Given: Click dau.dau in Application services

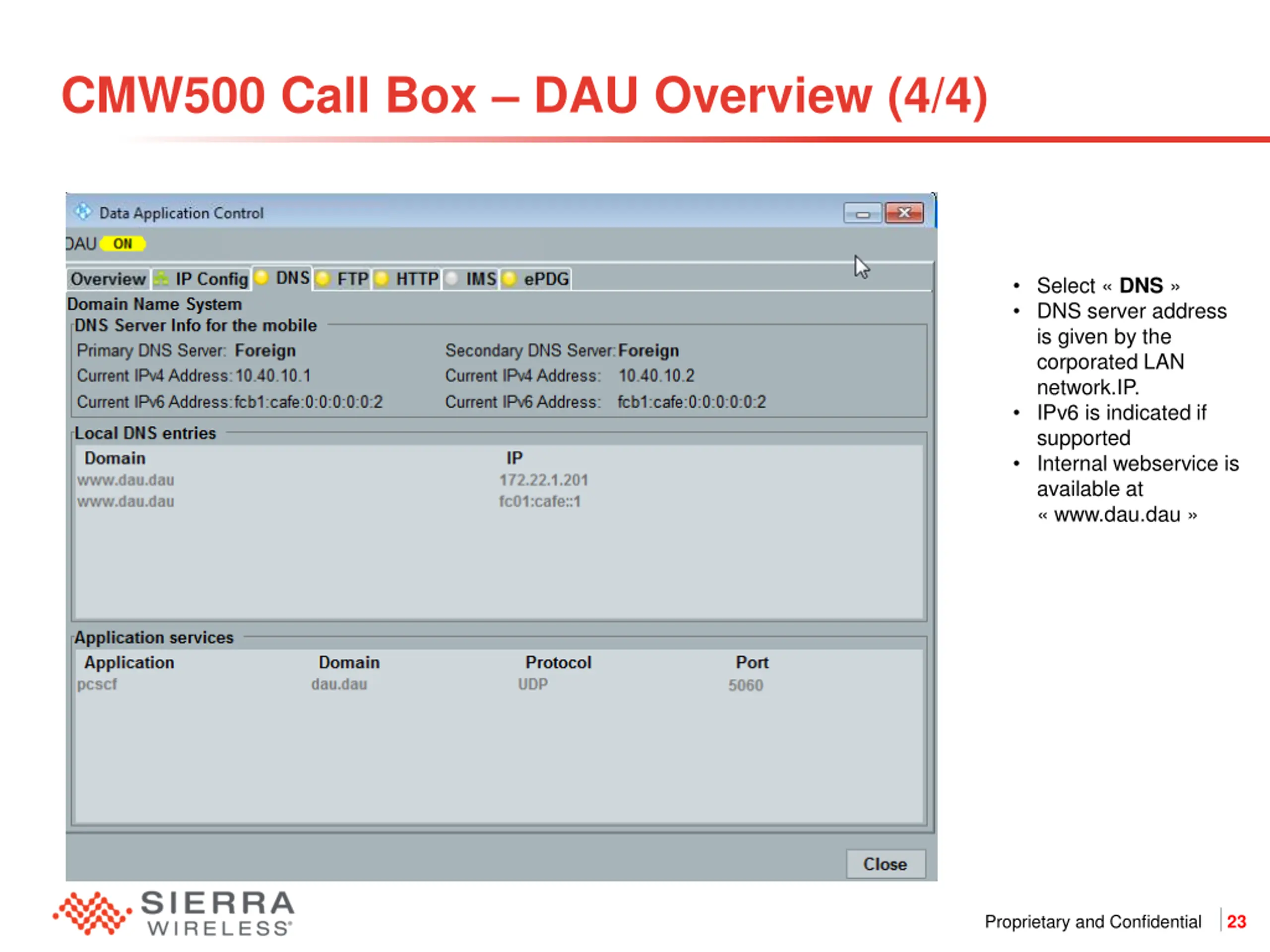Looking at the screenshot, I should (339, 684).
